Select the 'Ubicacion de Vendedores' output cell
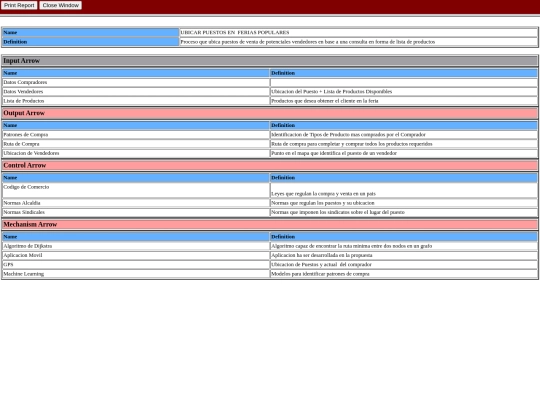Screen dimensions: 540x405 pos(136,153)
